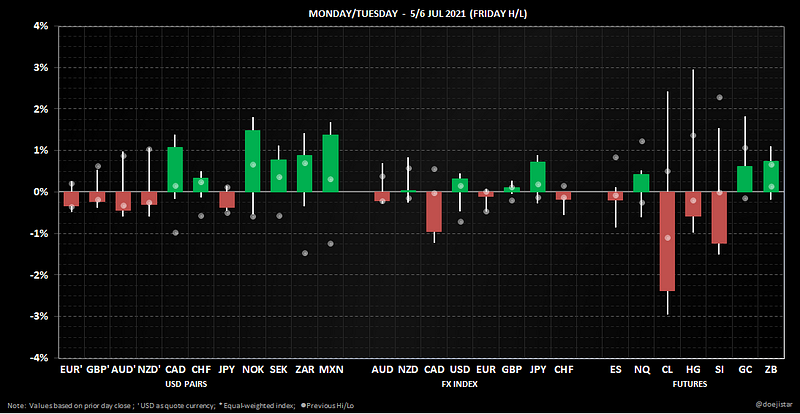This screenshot has width=800, height=414.
Task: Click the FX INDEX group label
Action: [x=460, y=383]
